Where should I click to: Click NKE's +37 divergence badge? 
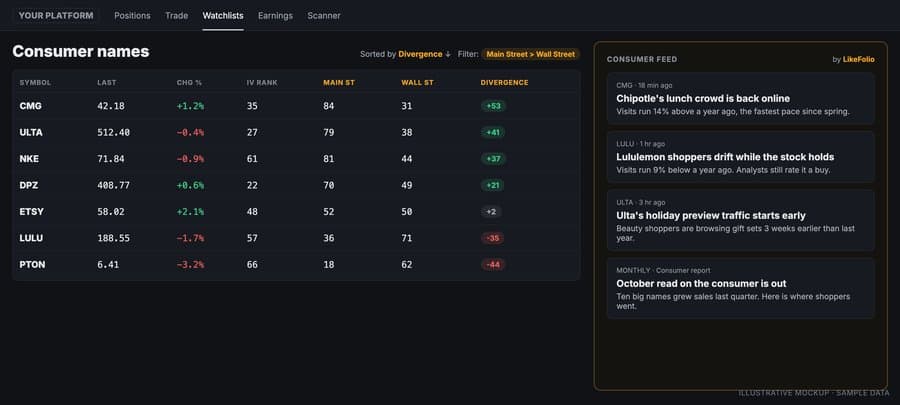click(493, 159)
